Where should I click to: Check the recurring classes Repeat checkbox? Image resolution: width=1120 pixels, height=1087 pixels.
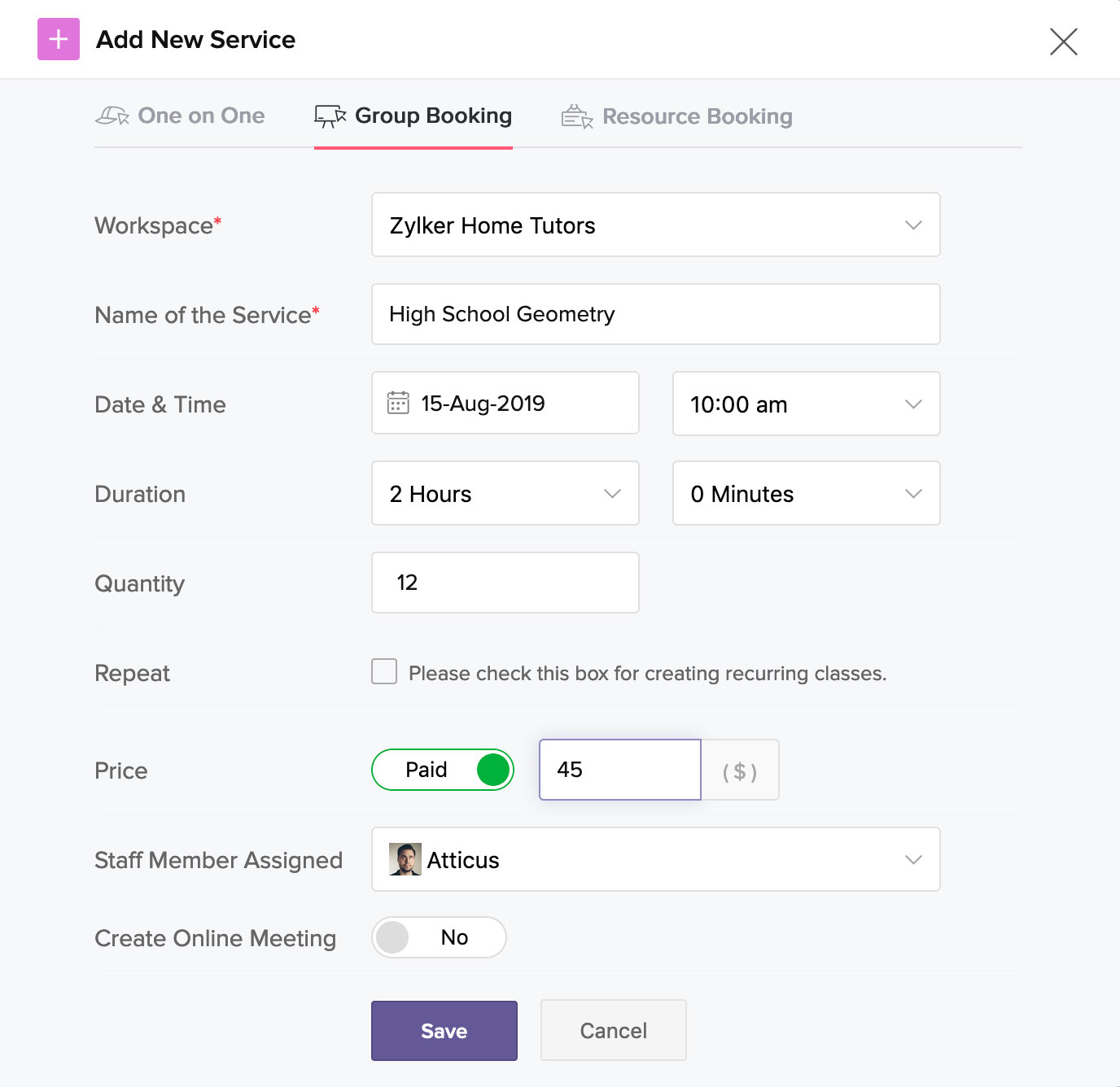point(384,672)
